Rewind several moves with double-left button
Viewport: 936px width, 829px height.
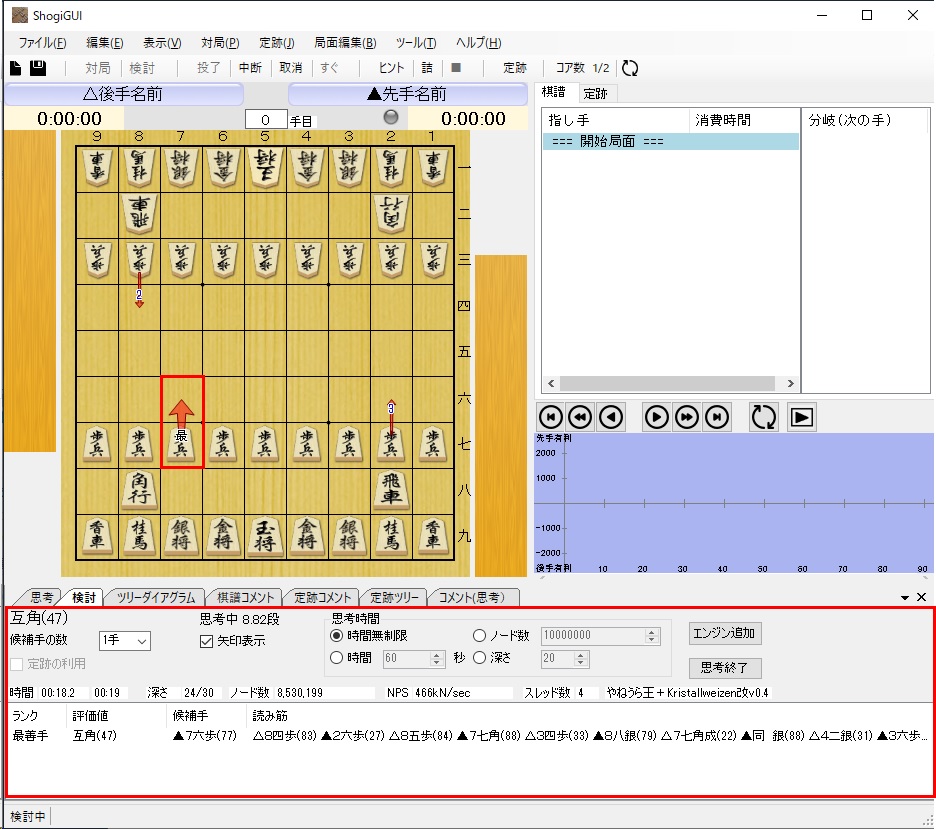click(x=580, y=417)
